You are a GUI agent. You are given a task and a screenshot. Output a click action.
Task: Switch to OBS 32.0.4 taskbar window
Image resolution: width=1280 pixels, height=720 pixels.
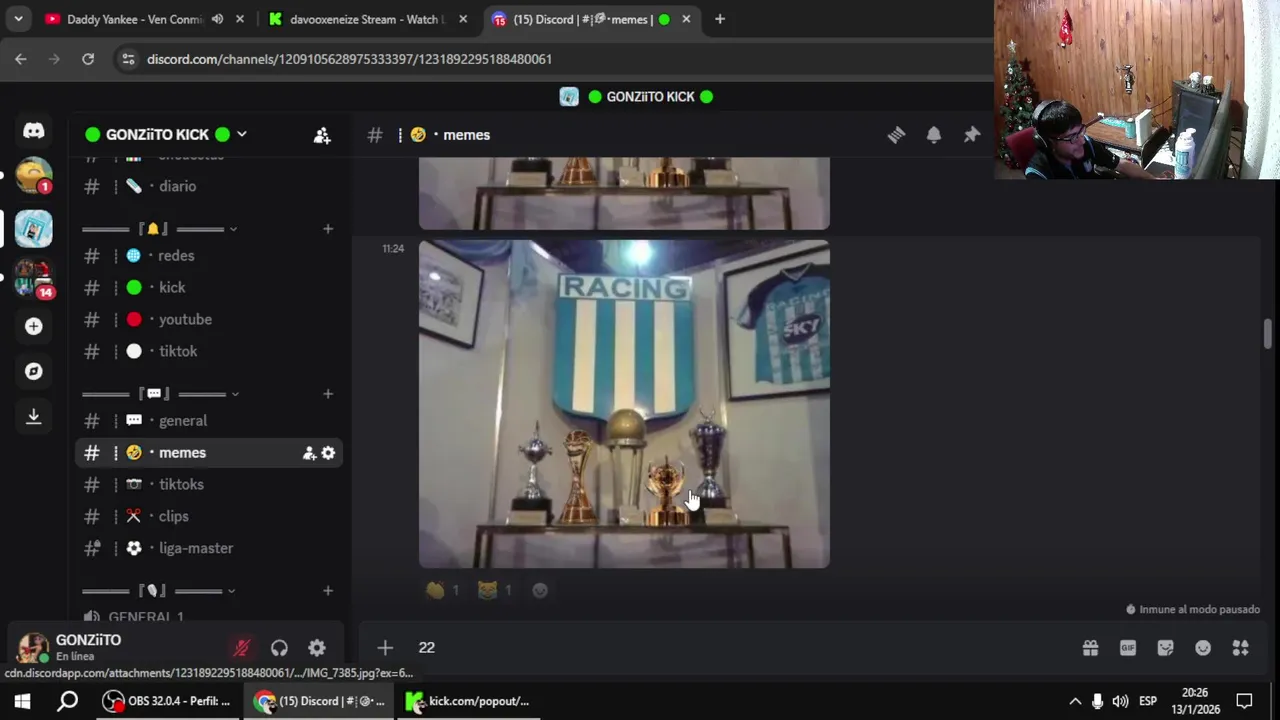[167, 701]
